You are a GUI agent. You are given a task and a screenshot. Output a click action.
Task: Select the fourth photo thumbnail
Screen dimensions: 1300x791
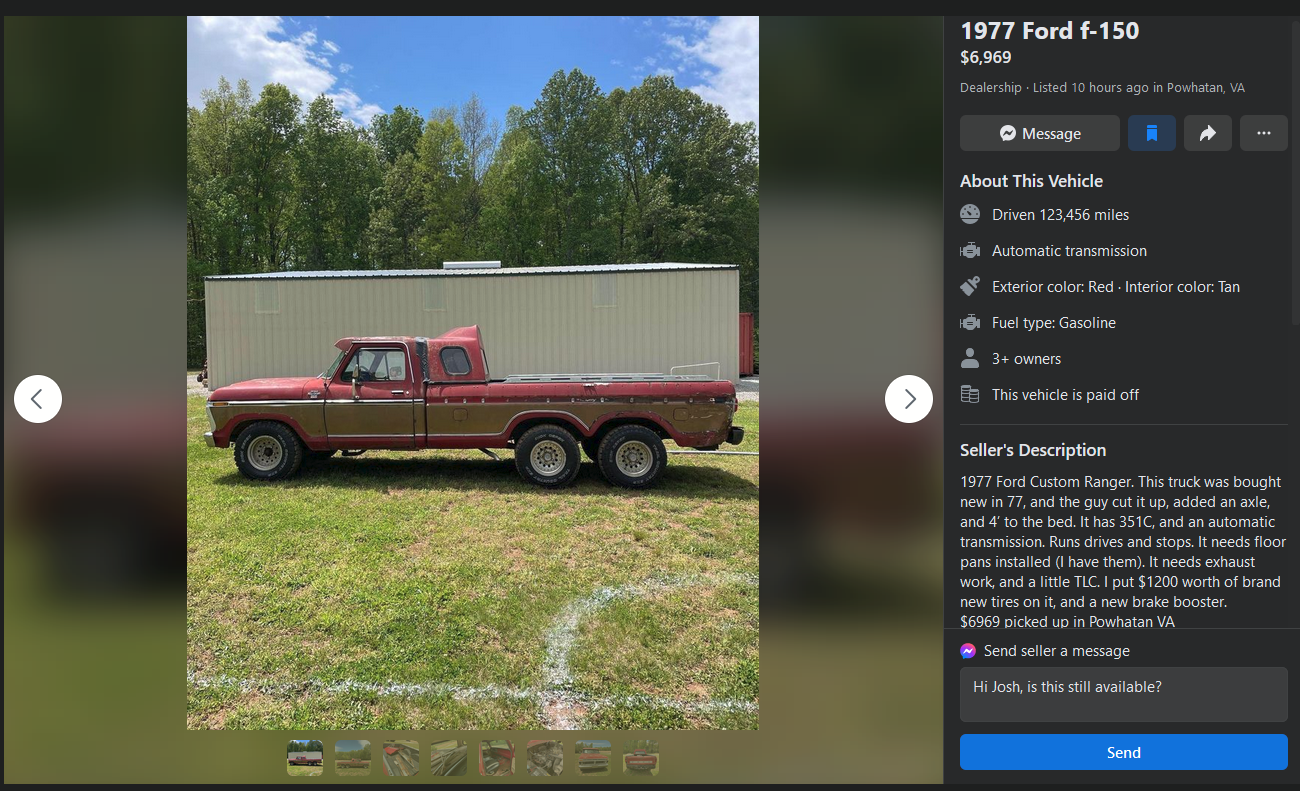click(x=449, y=758)
